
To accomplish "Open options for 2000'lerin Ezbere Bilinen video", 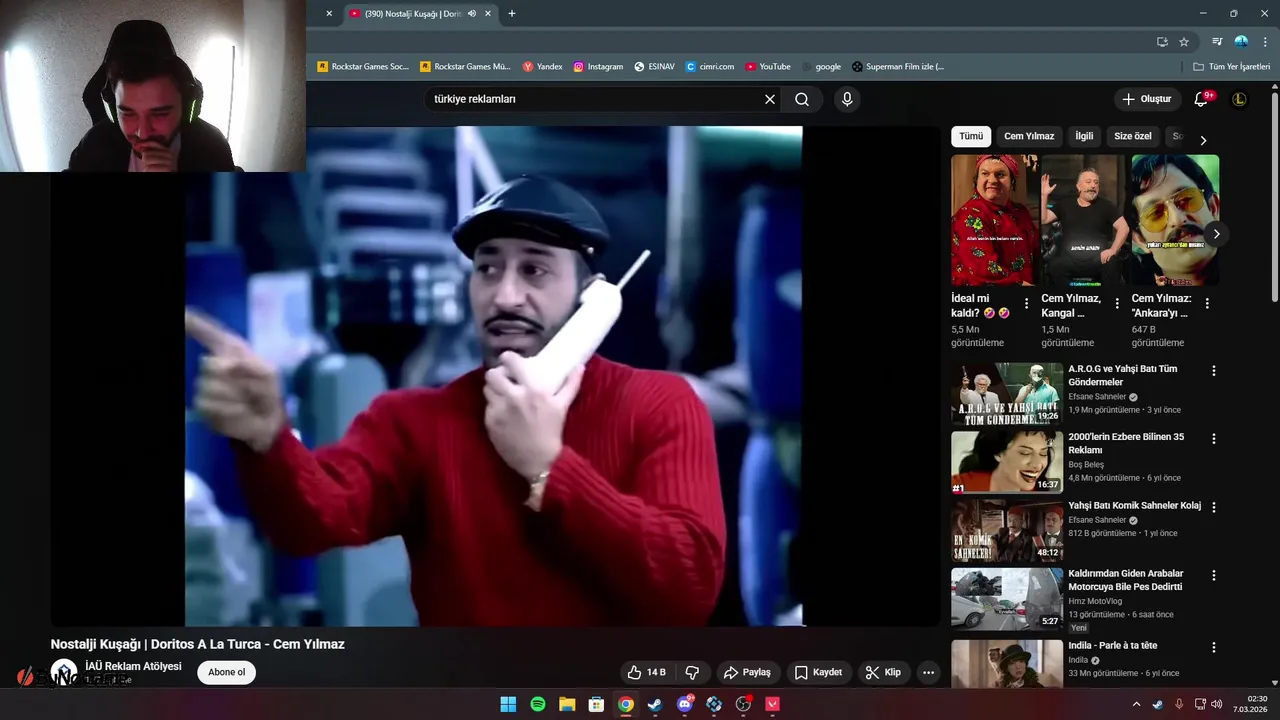I will [x=1214, y=439].
